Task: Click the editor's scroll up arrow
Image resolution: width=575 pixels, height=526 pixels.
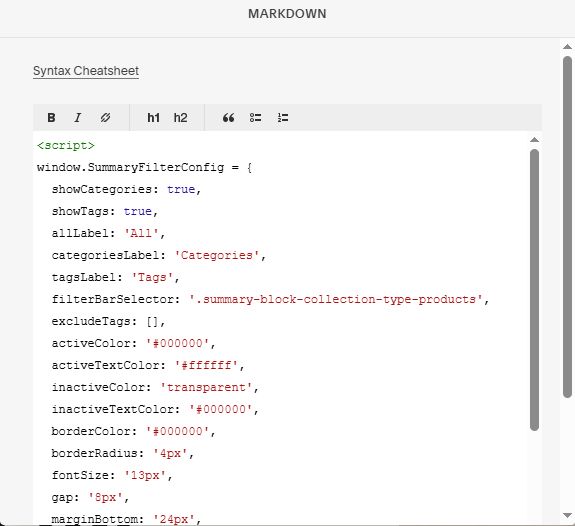Action: tap(534, 140)
